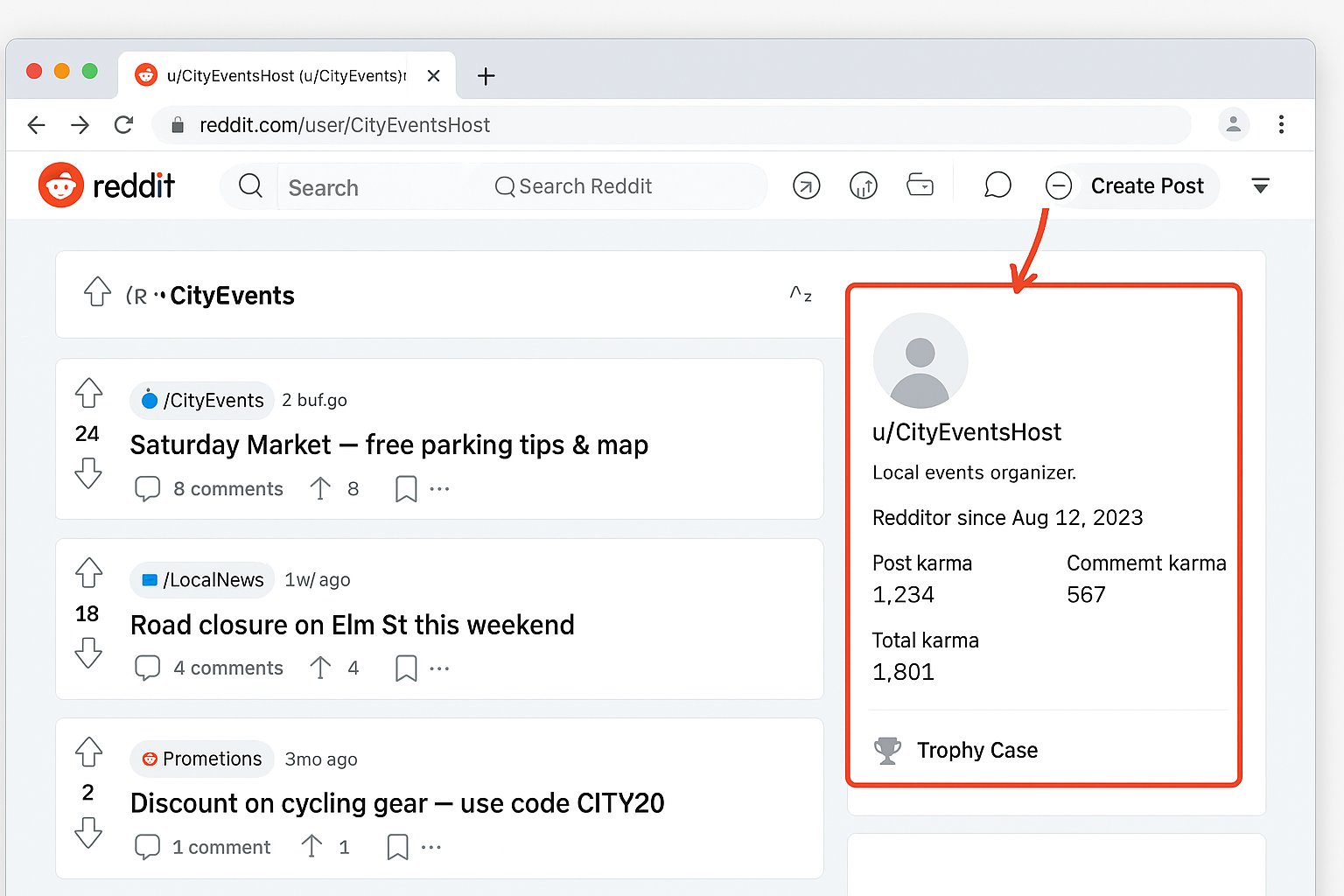Viewport: 1344px width, 896px height.
Task: Close the u/CityEventsHost browser tab
Action: [433, 76]
